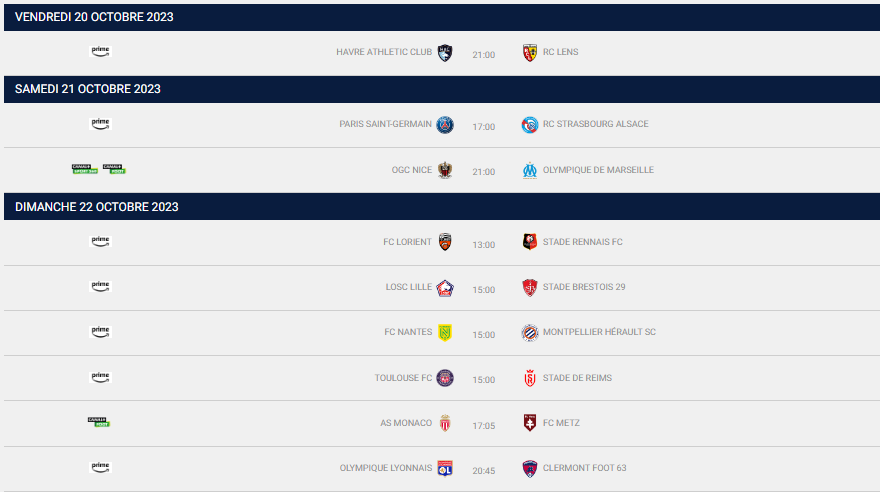Click the Prime Video logo for Havre match
Screen dimensions: 880x492
point(100,51)
